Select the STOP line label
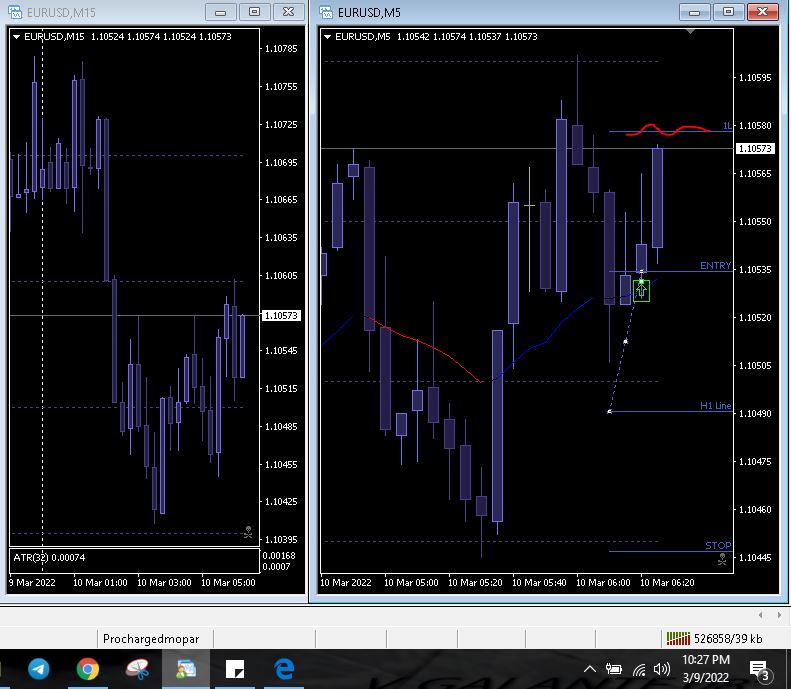This screenshot has height=689, width=791. 718,545
